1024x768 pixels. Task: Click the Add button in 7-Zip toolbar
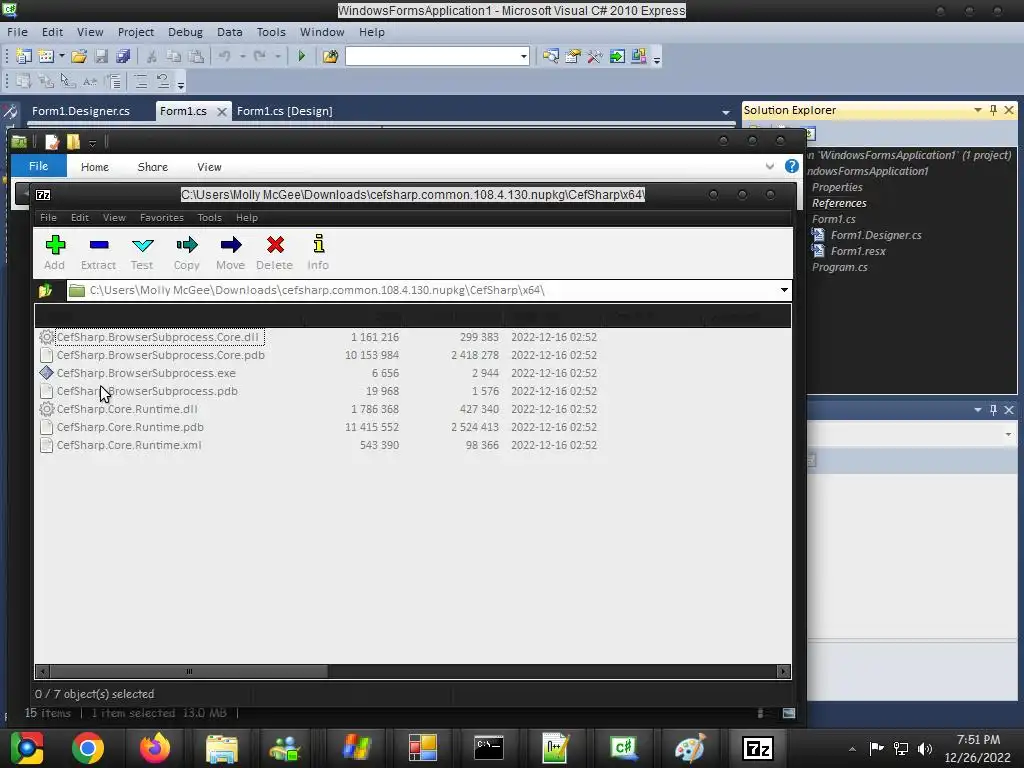pos(55,252)
